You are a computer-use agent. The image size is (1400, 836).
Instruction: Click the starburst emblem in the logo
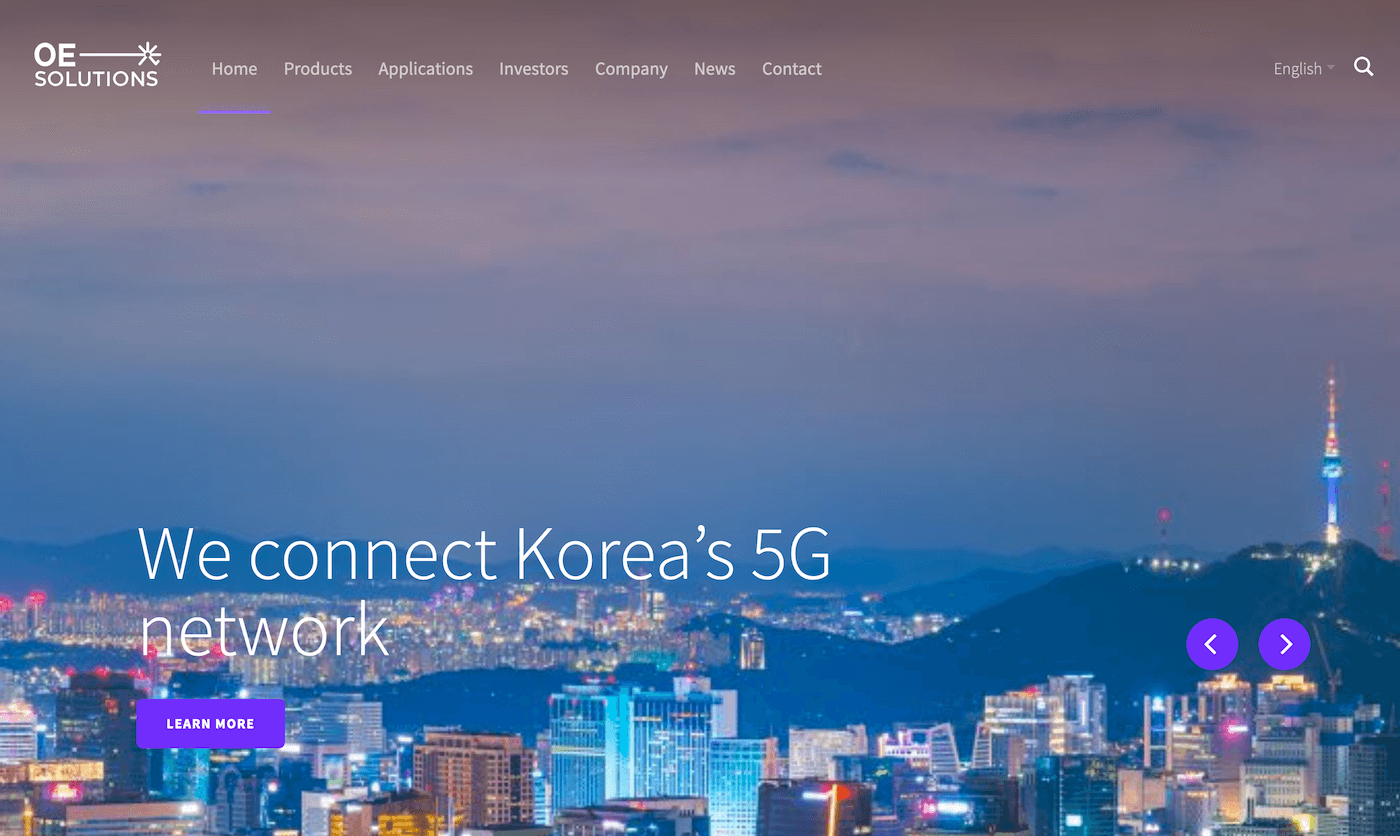(x=148, y=54)
